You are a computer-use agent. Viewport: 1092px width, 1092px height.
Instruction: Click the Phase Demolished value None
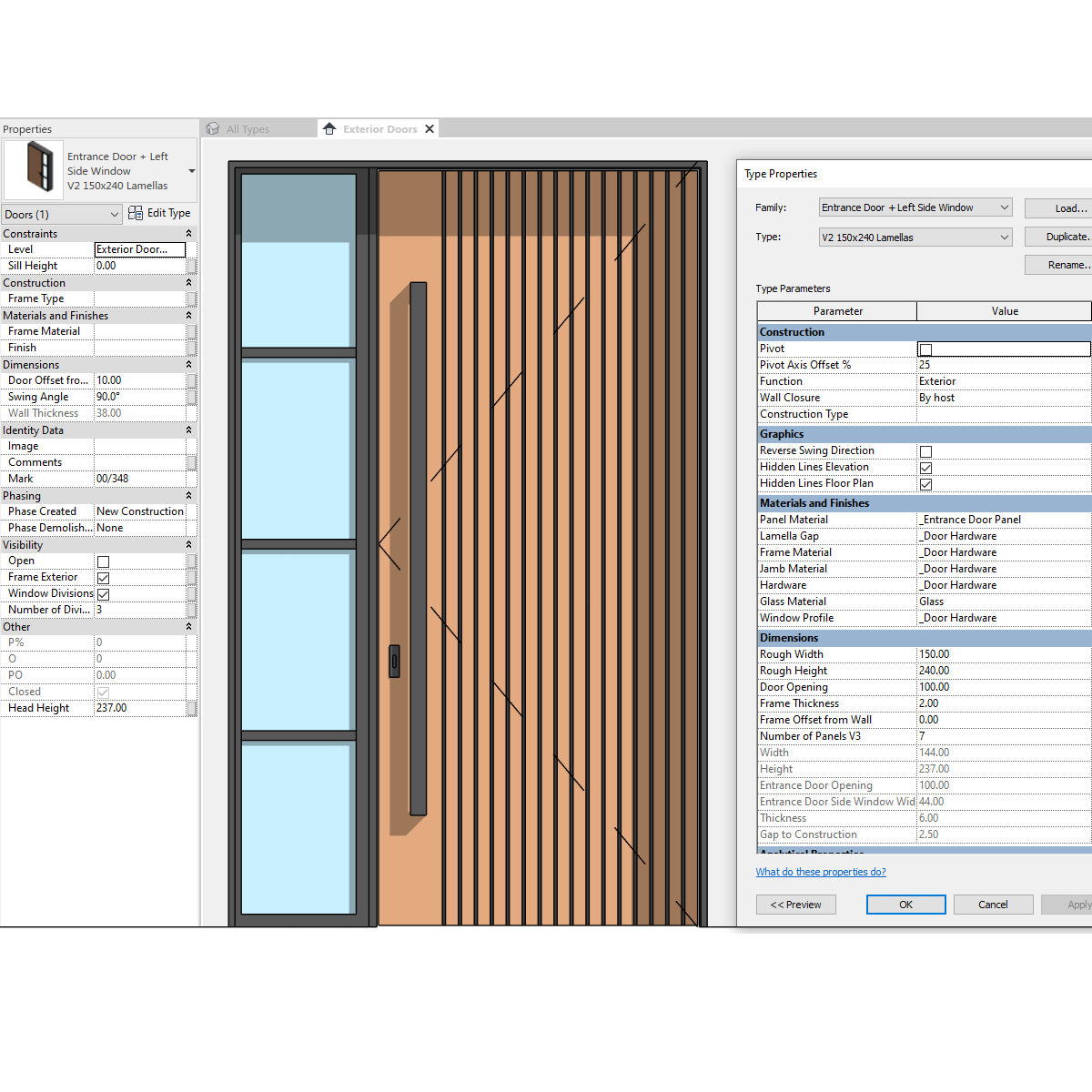click(x=140, y=528)
